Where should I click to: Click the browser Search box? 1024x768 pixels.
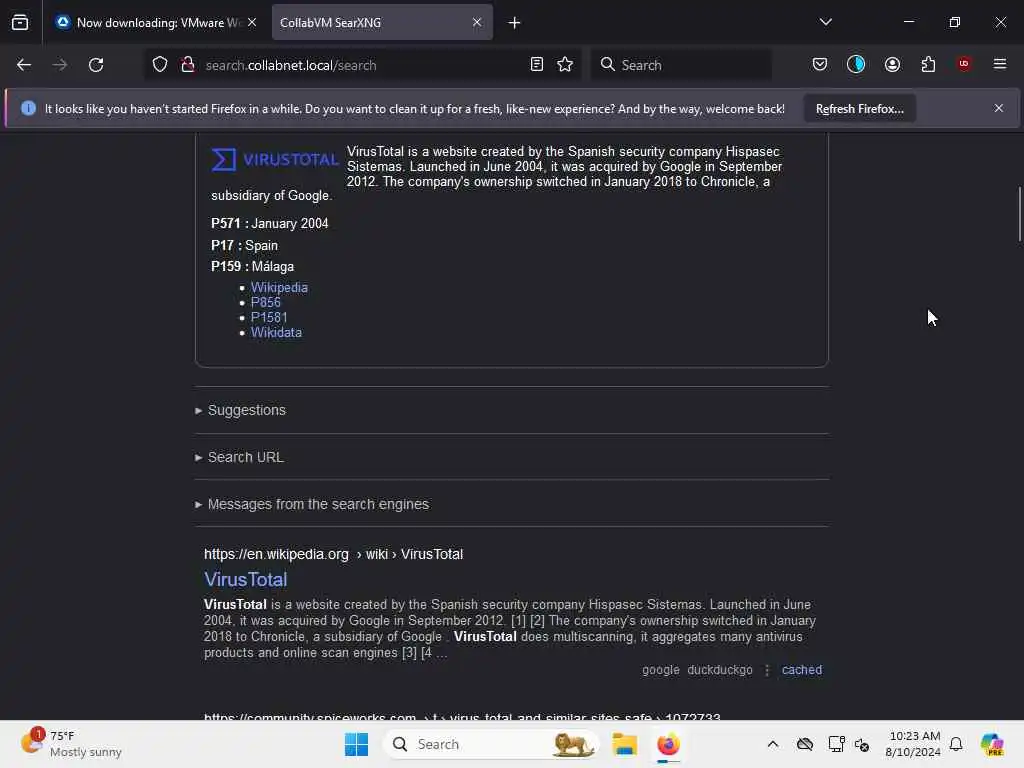(681, 65)
